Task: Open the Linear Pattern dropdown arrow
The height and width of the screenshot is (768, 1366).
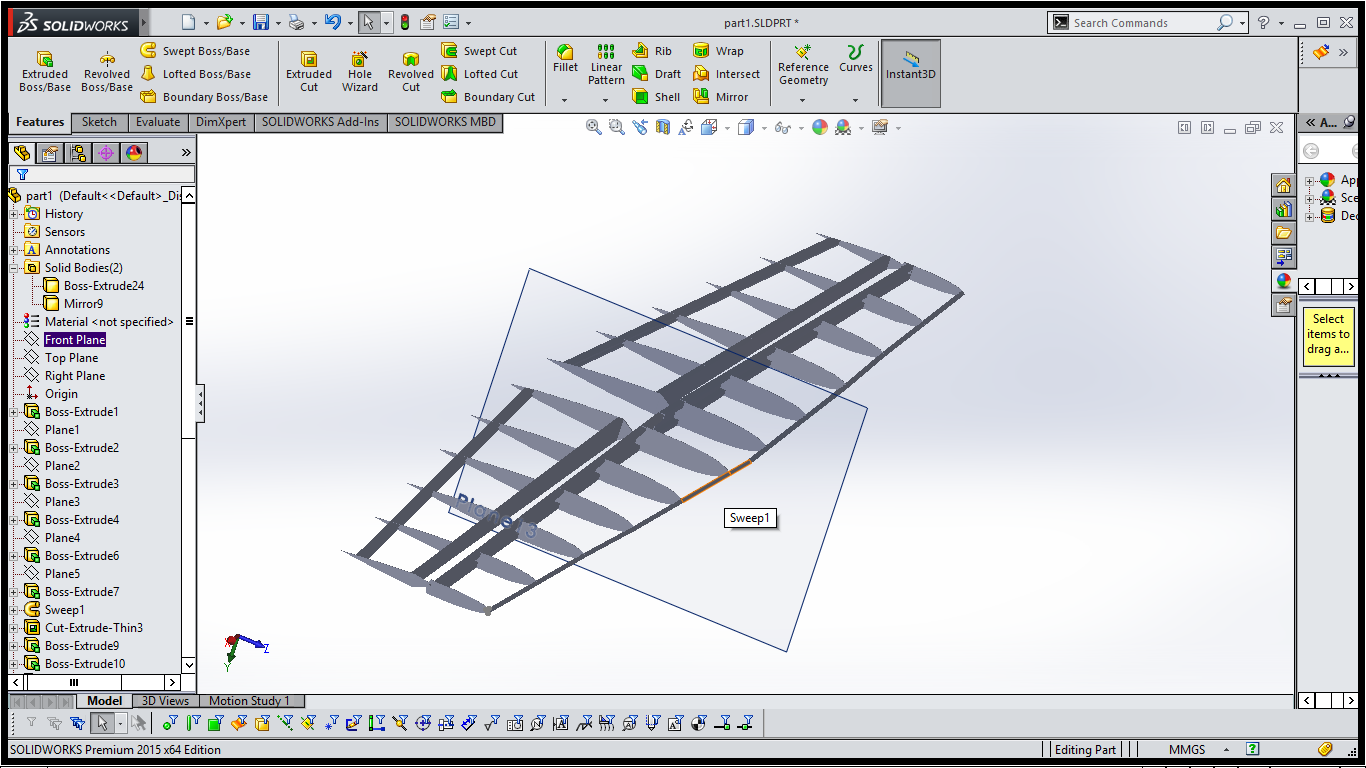Action: [606, 100]
